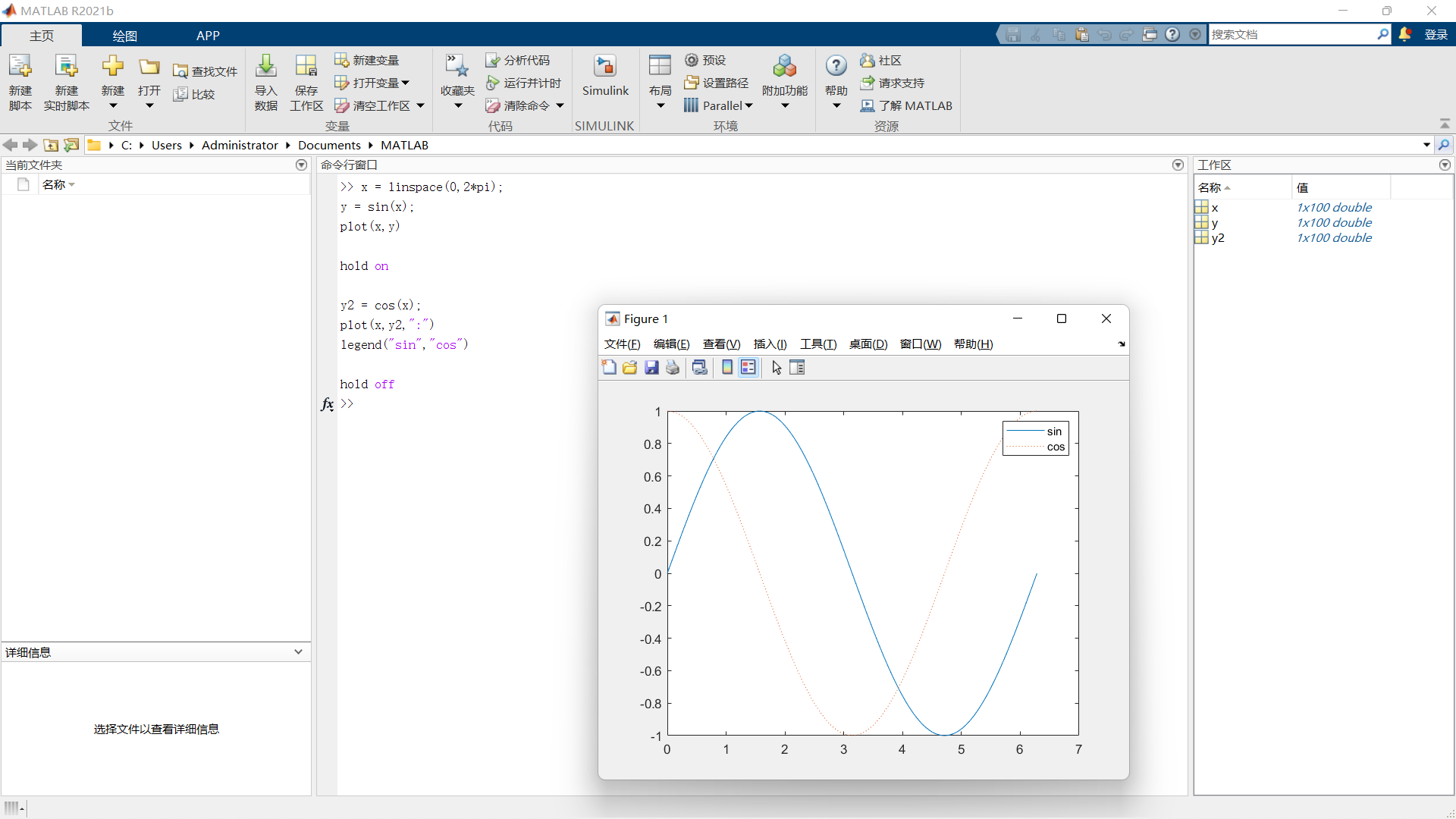Viewport: 1456px width, 819px height.
Task: Expand the Clear Workspace dropdown arrow
Action: point(420,106)
